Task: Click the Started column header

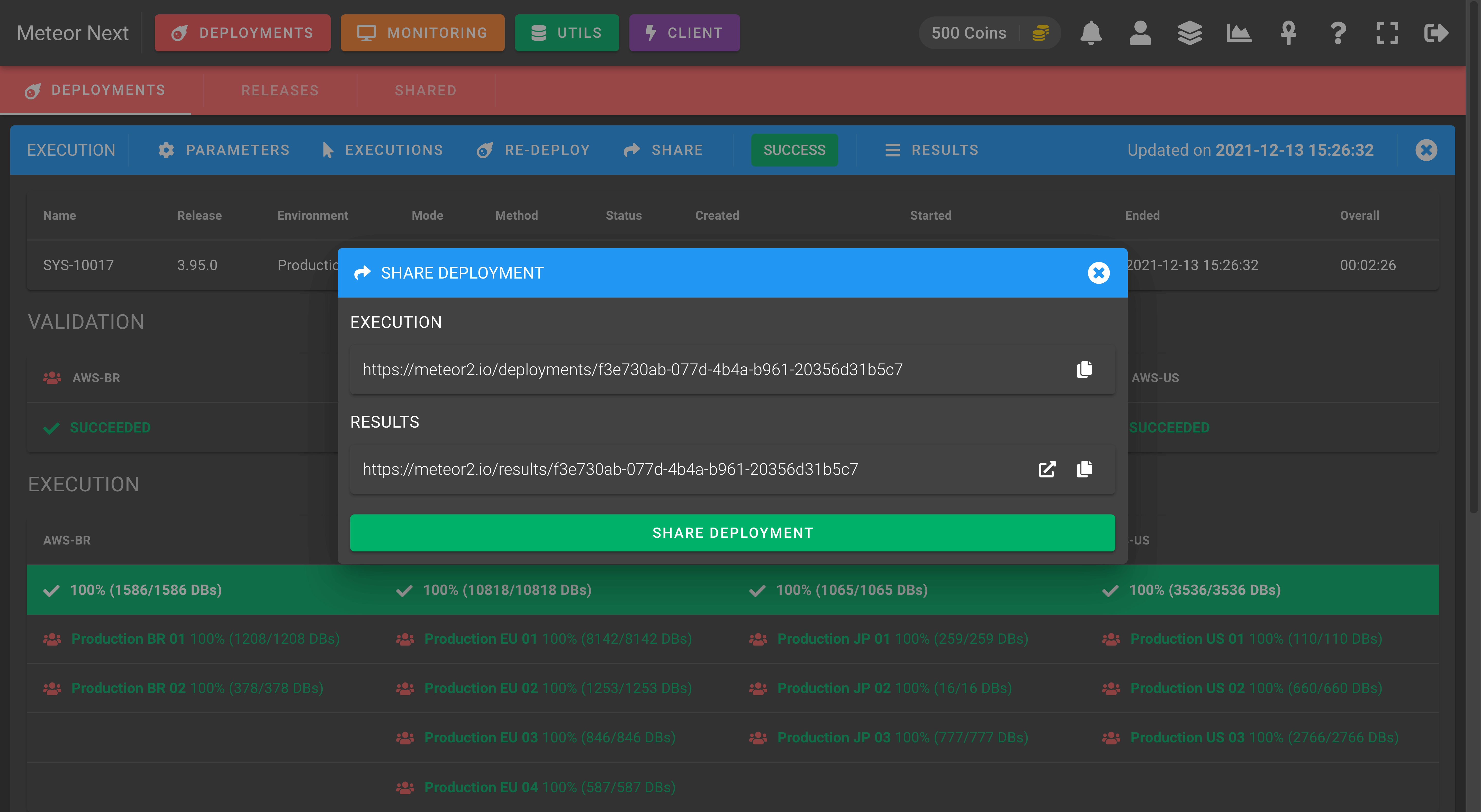Action: 931,216
